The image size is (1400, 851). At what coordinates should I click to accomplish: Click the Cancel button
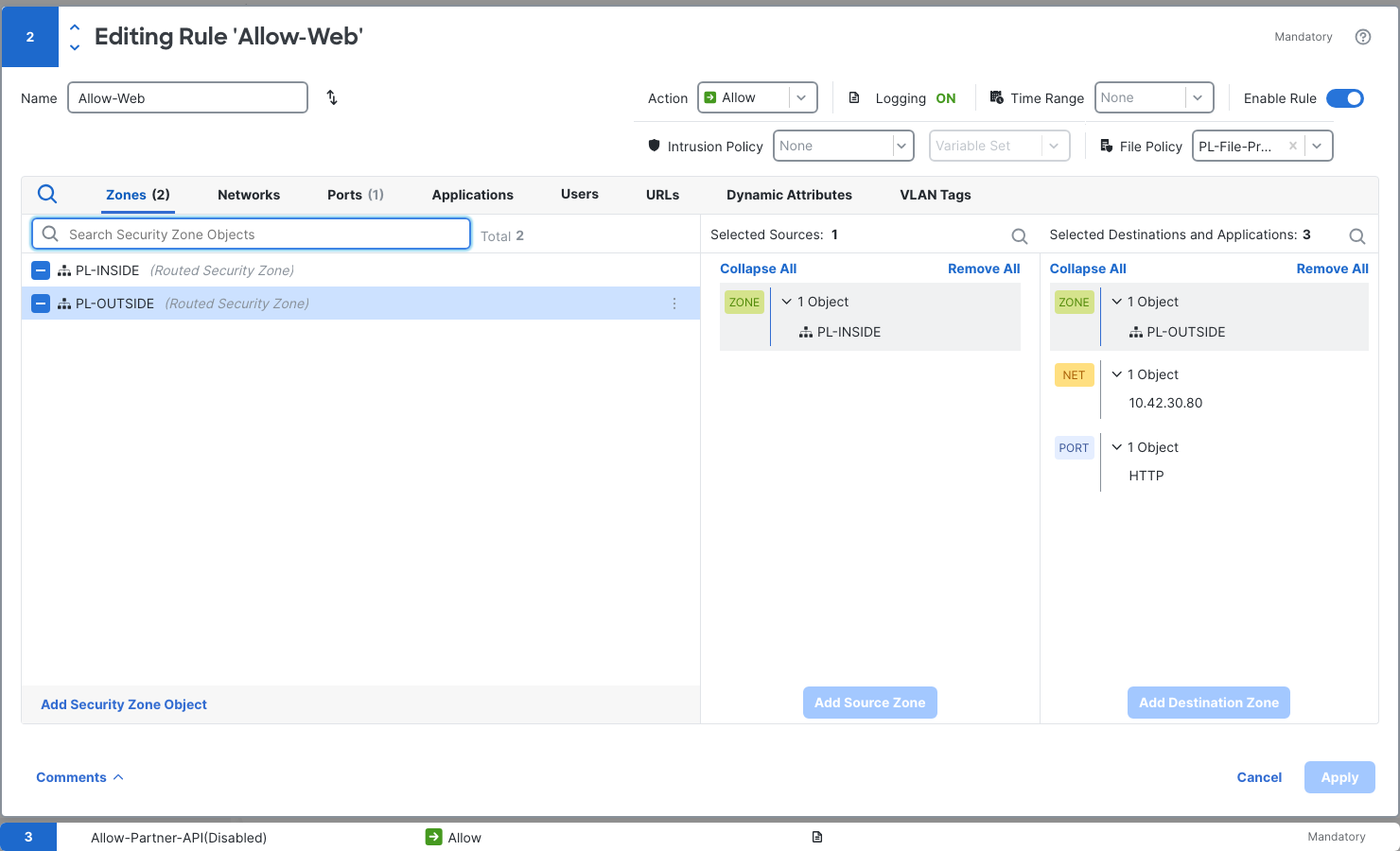(x=1259, y=777)
